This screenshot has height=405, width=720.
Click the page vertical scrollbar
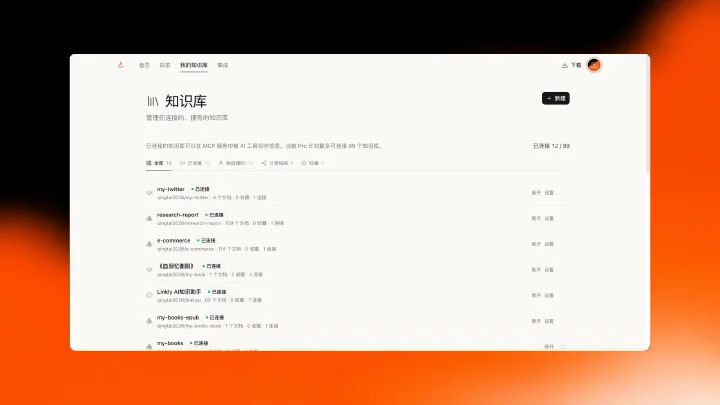pos(647,115)
